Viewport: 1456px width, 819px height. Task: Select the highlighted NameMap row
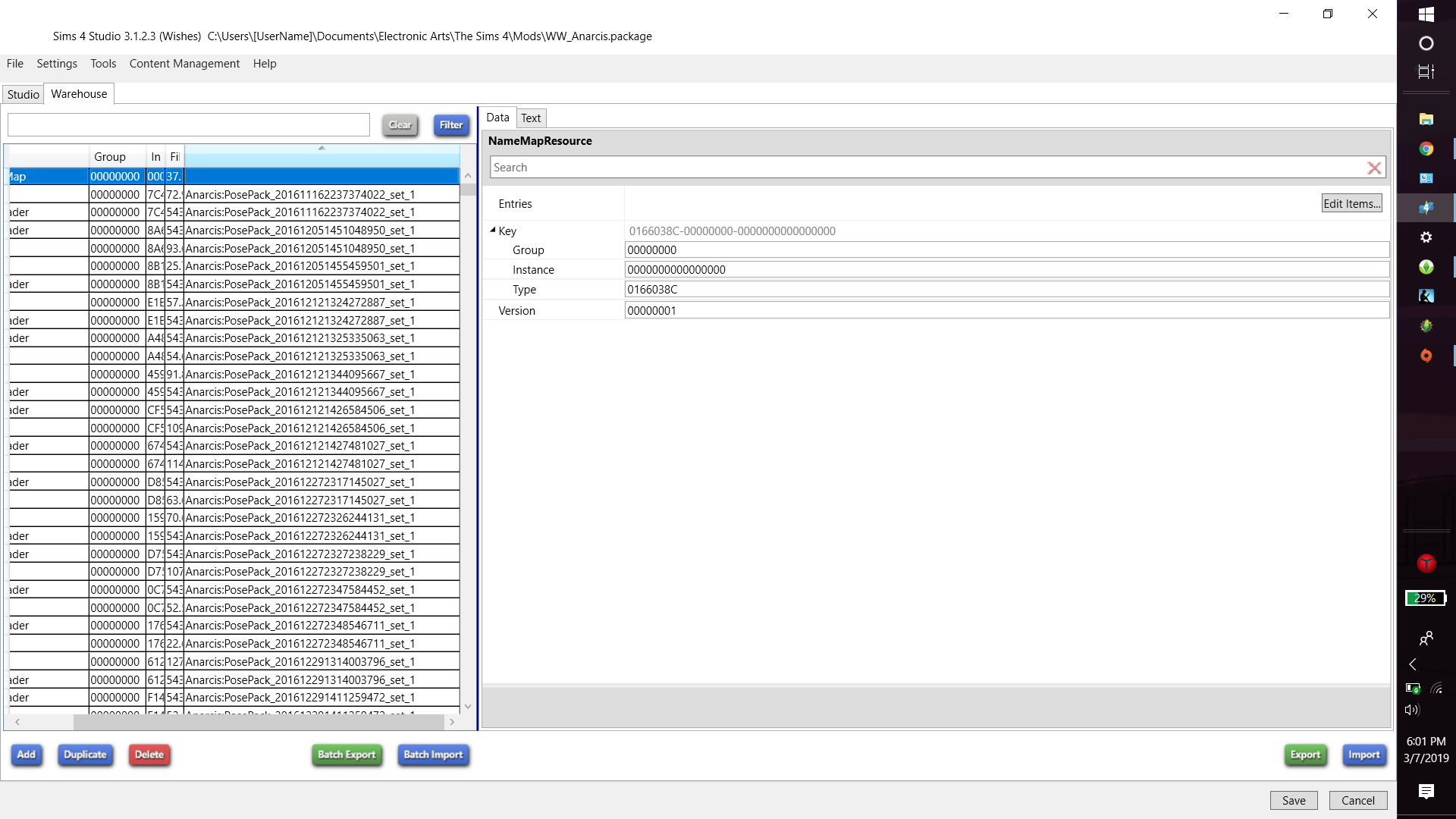[234, 177]
